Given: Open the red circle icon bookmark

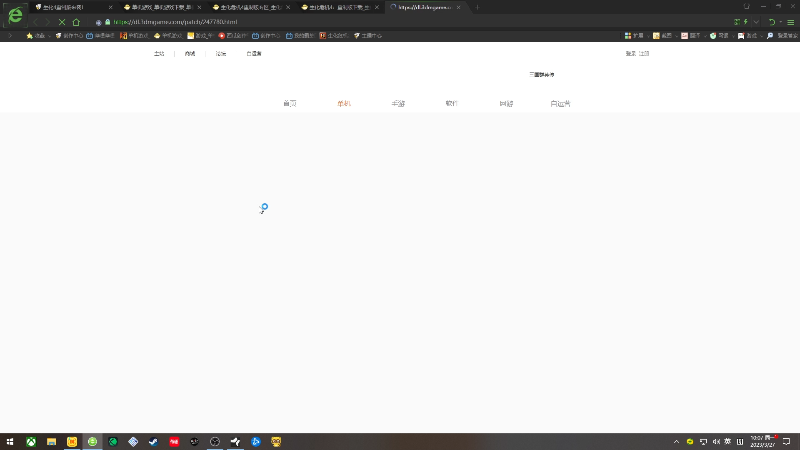Looking at the screenshot, I should [x=233, y=36].
